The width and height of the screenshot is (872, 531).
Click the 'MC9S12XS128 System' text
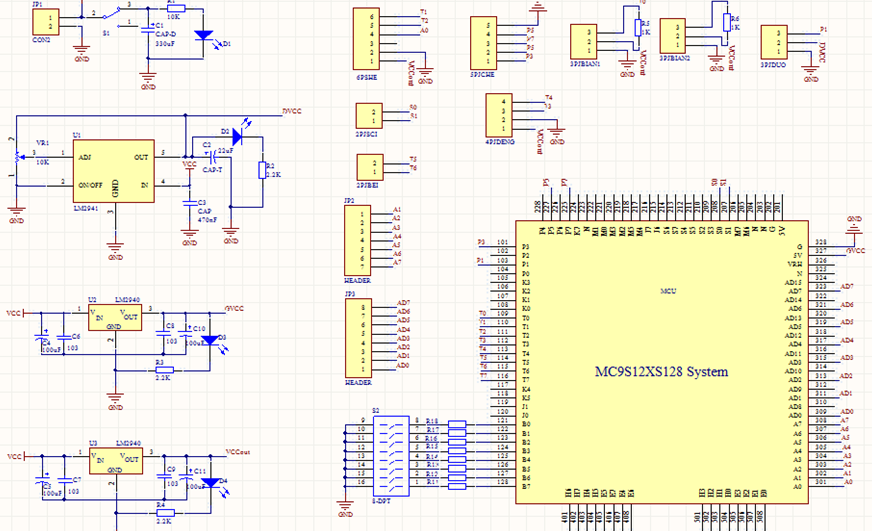[x=661, y=371]
